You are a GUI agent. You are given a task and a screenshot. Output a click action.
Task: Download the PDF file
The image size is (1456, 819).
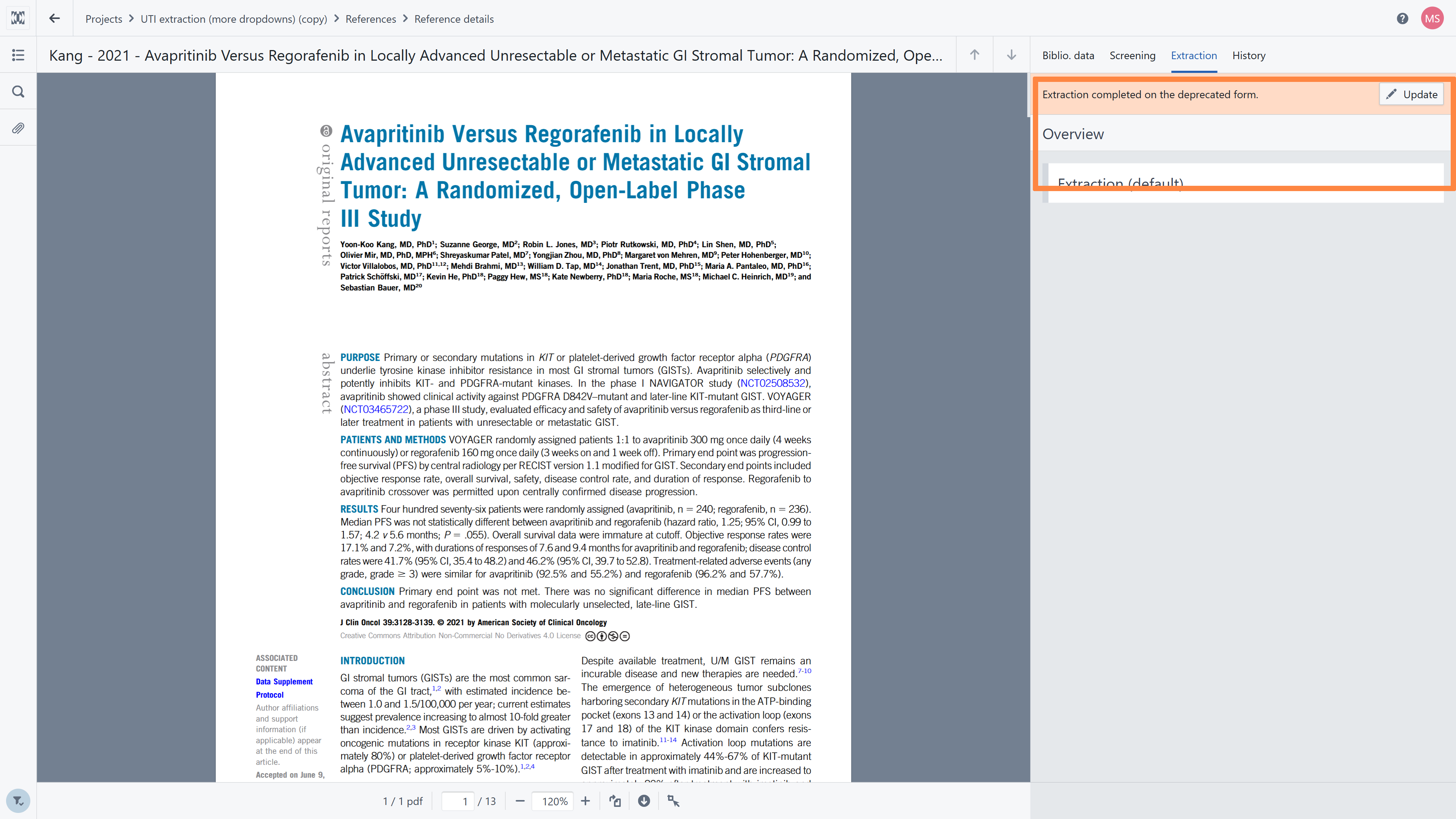pyautogui.click(x=644, y=801)
